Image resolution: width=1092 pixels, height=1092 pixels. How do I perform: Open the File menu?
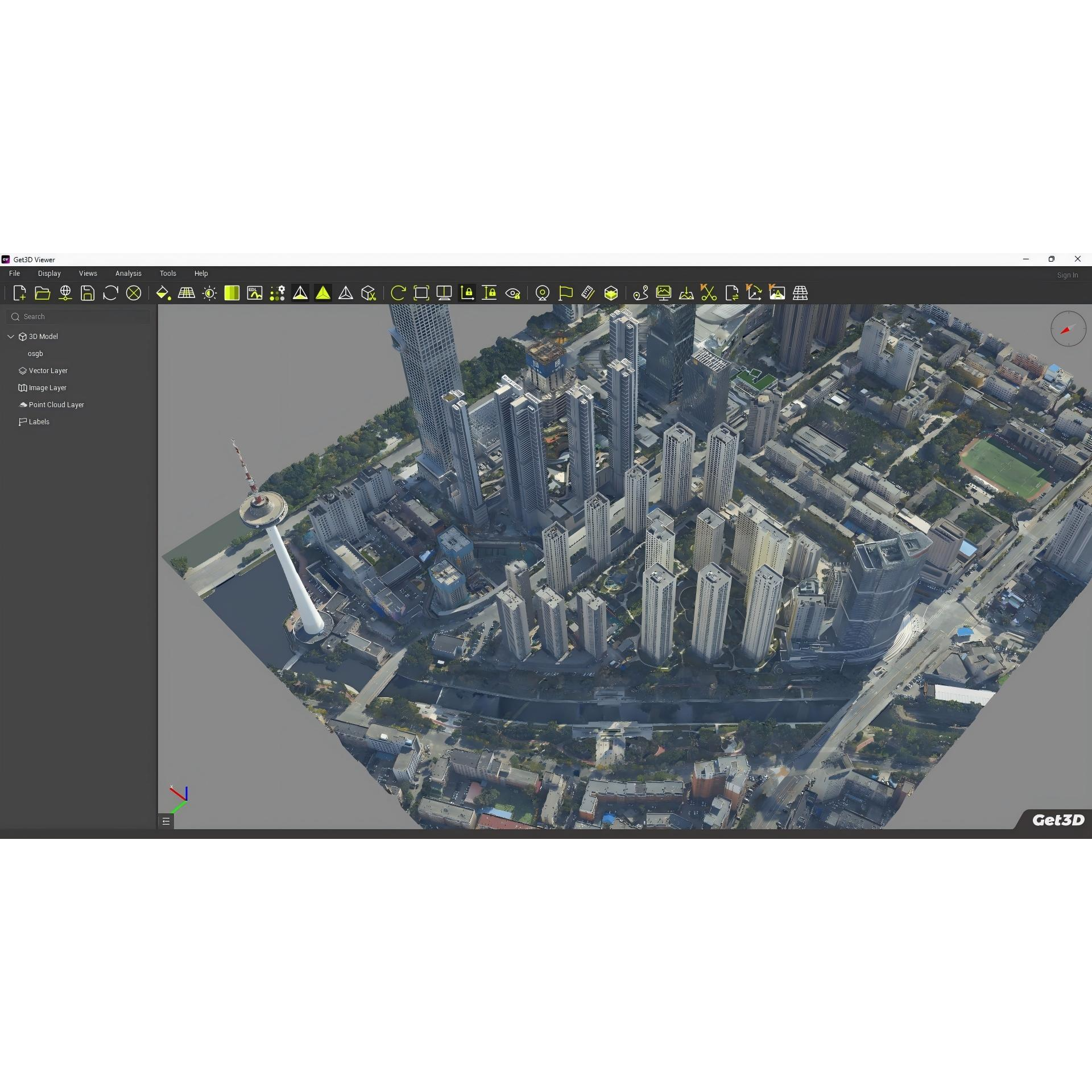coord(15,274)
